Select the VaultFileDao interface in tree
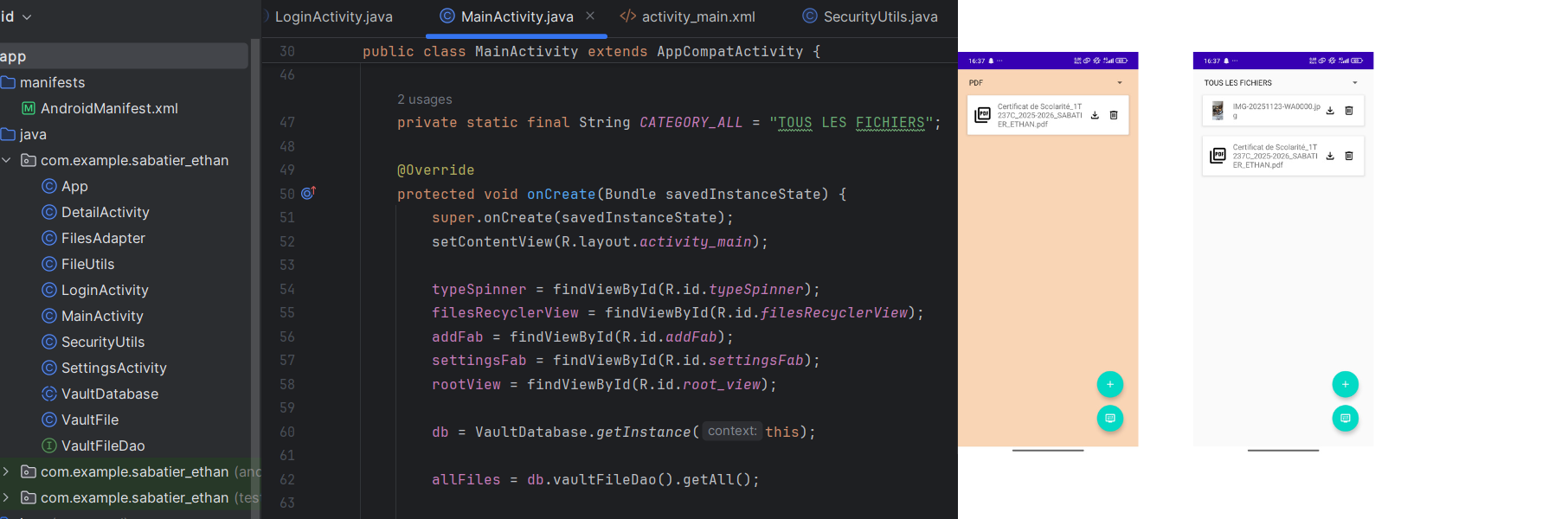 102,445
